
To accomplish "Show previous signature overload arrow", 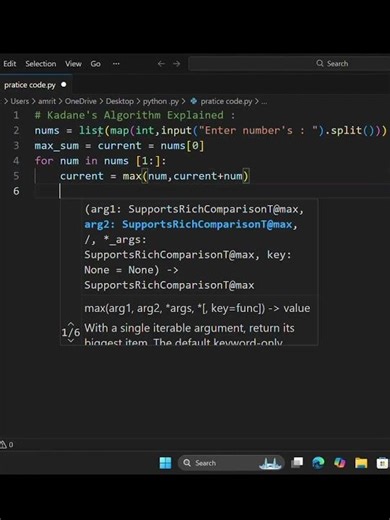I will tap(71, 324).
